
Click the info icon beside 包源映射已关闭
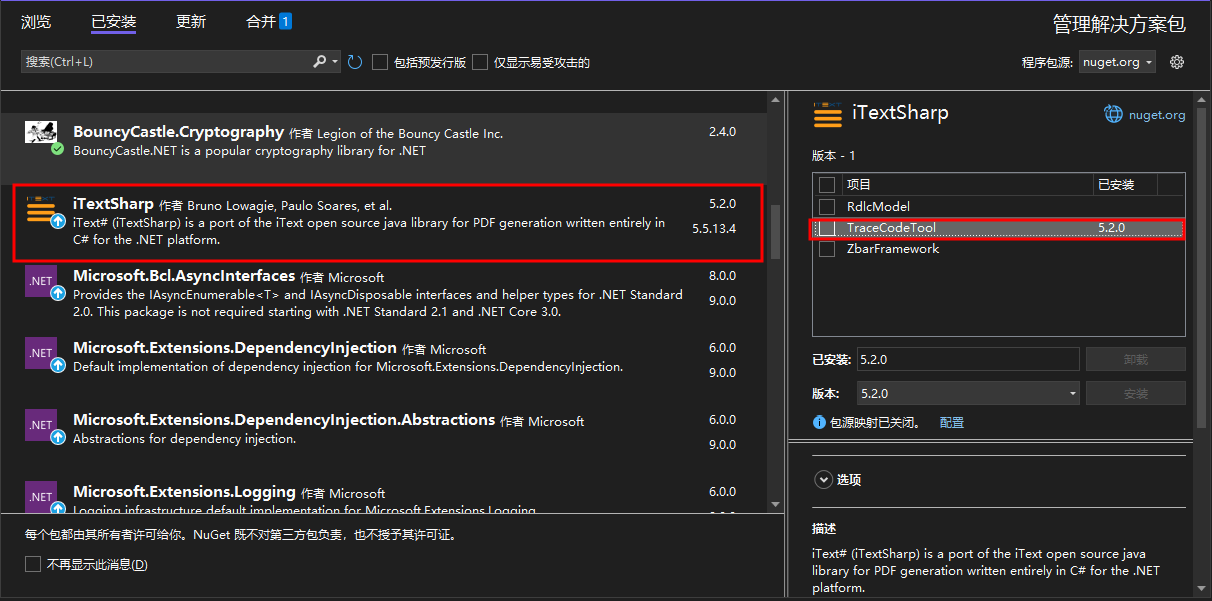(822, 422)
